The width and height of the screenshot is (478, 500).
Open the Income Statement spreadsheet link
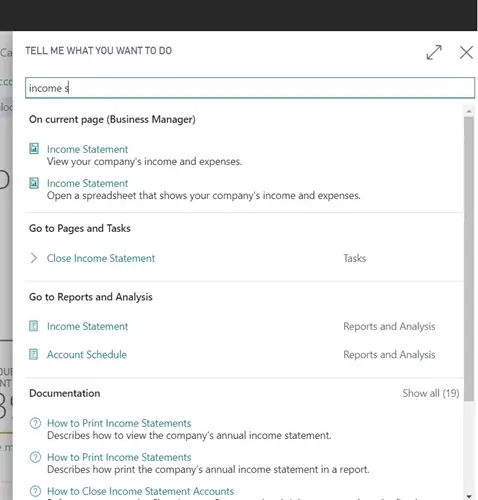tap(87, 183)
